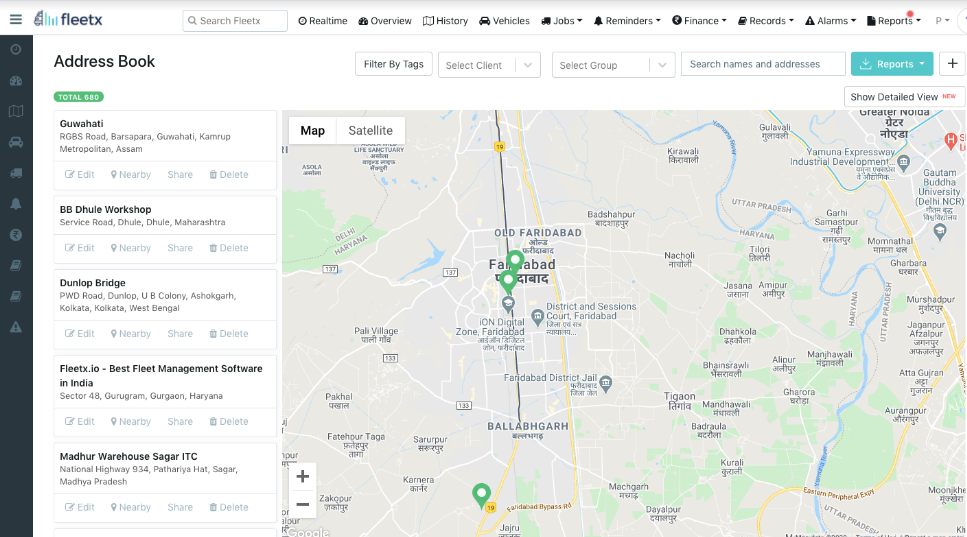Image resolution: width=967 pixels, height=537 pixels.
Task: Click the Faridabad District Jail marker
Action: 606,383
